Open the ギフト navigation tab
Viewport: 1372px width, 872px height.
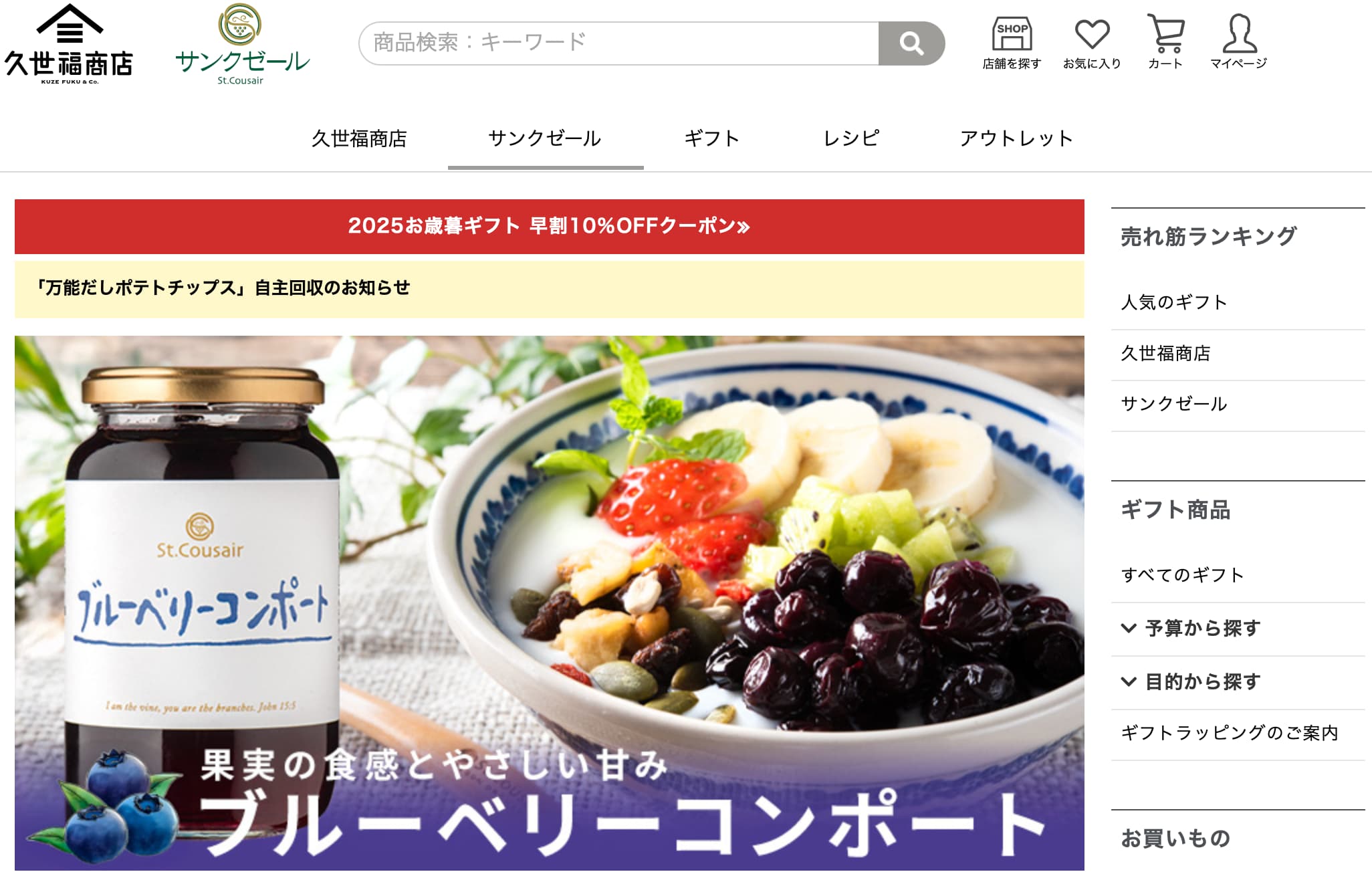(x=711, y=138)
